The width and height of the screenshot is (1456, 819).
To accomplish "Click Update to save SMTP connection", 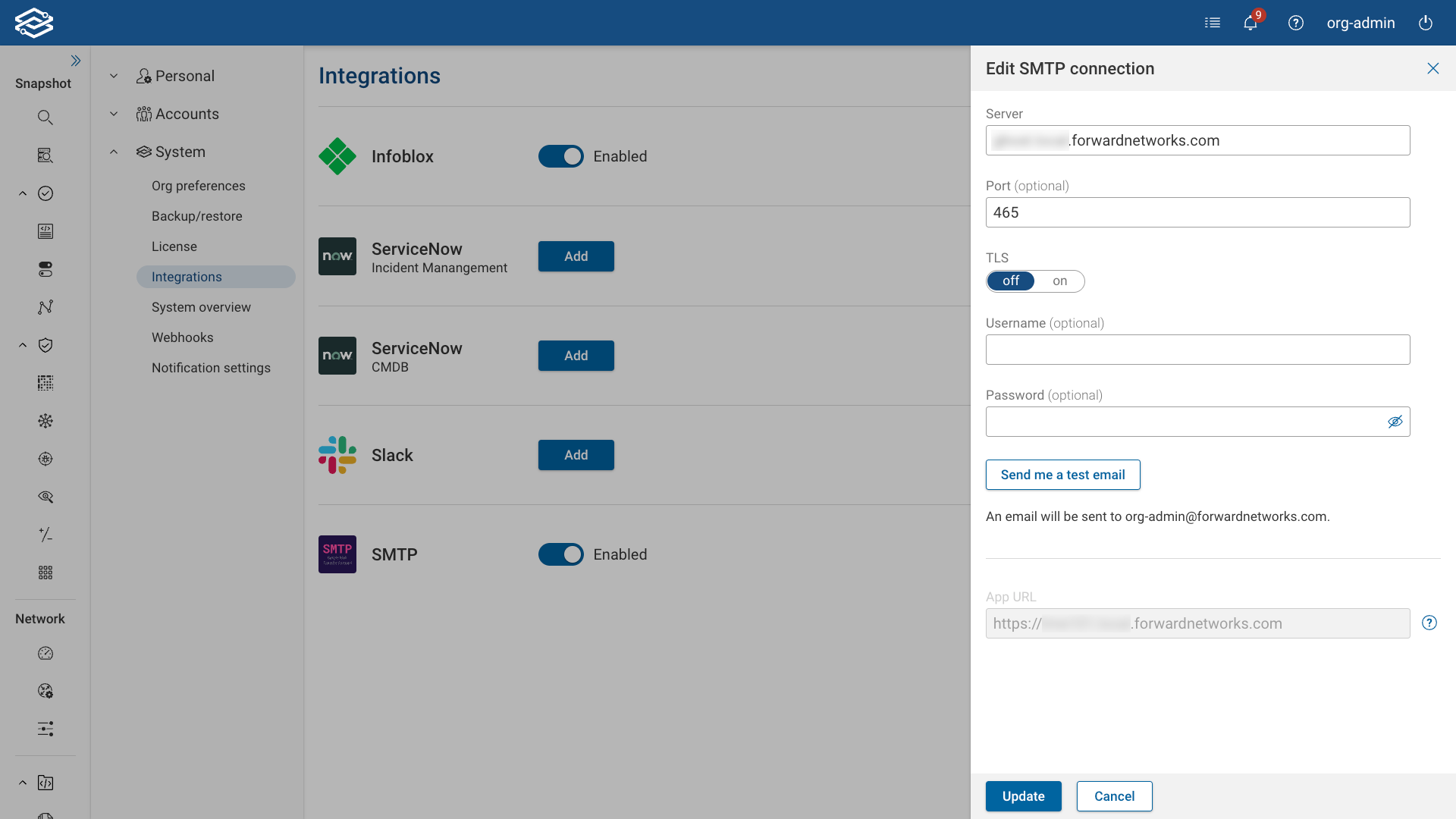I will point(1023,795).
